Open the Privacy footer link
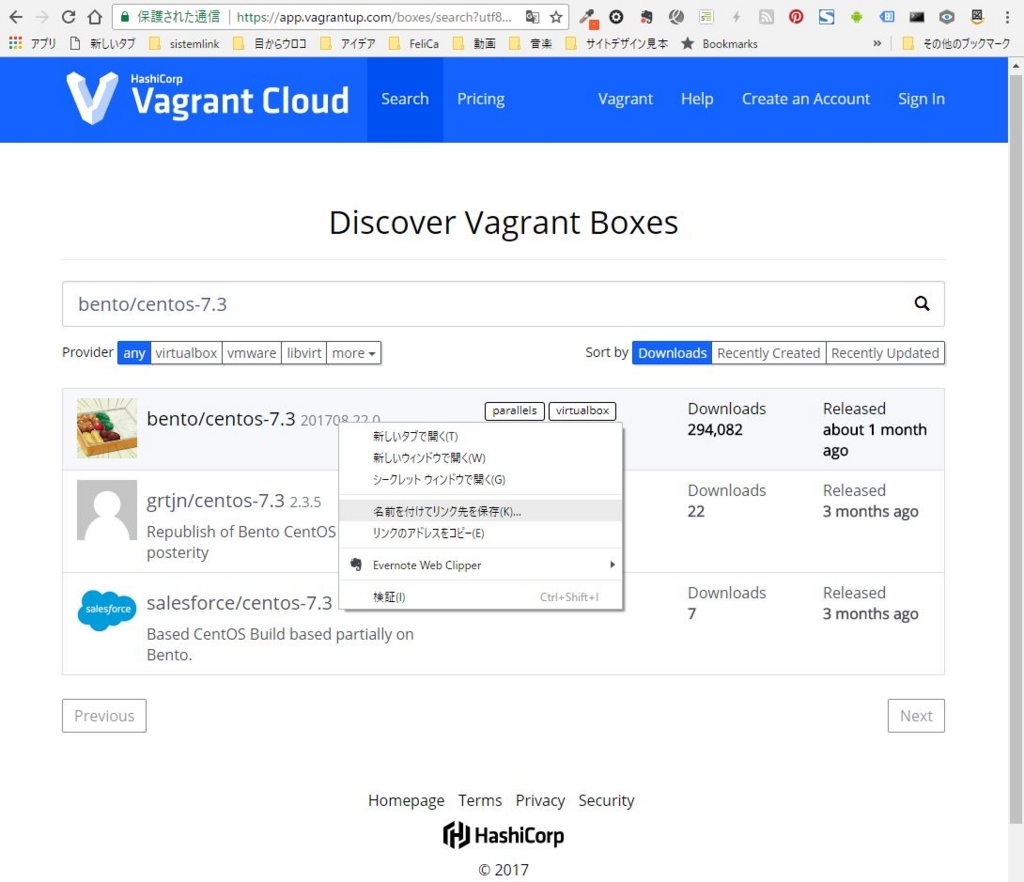The height and width of the screenshot is (882, 1024). coord(540,800)
